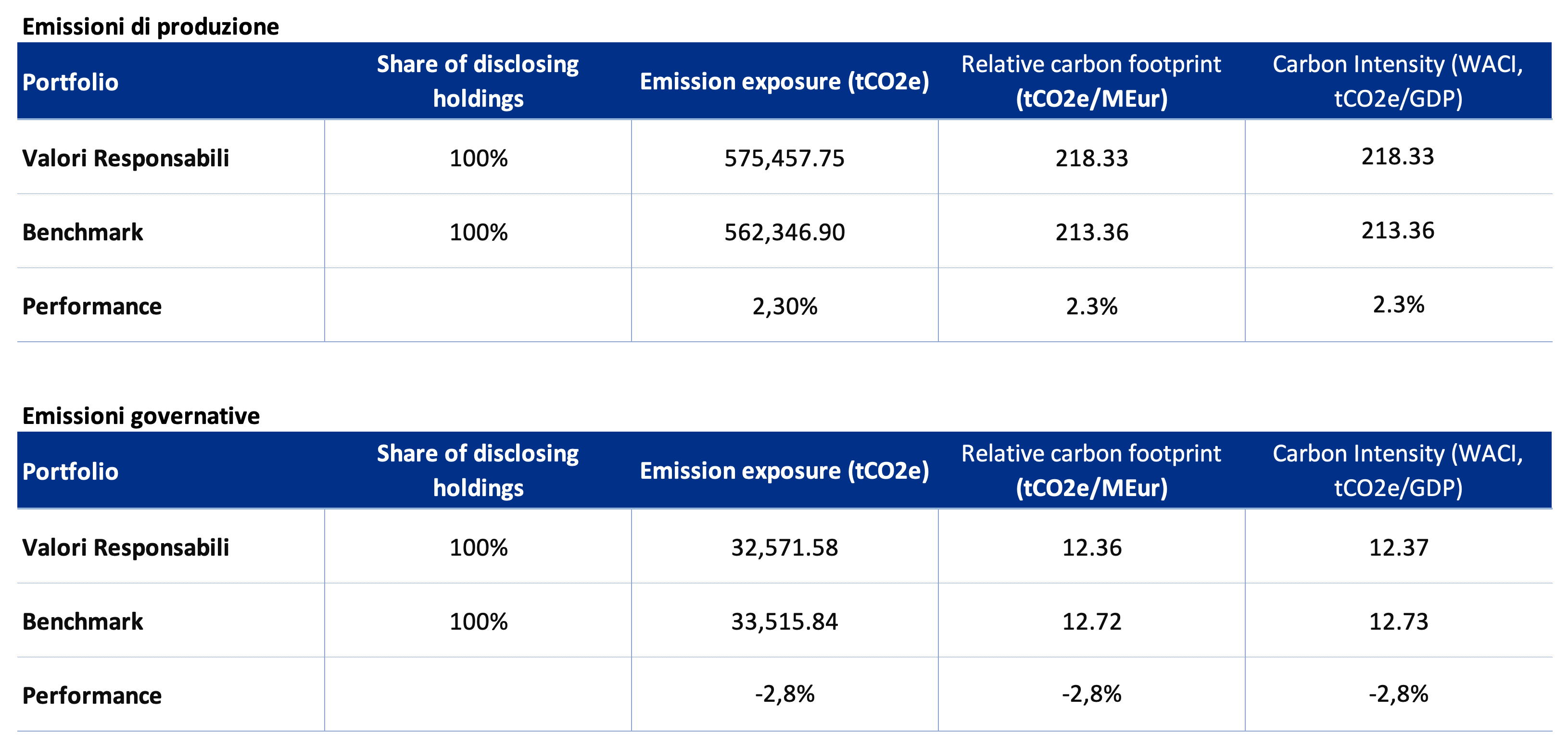This screenshot has height=746, width=1568.
Task: Click "Portfolio" header in the top table
Action: pyautogui.click(x=70, y=82)
